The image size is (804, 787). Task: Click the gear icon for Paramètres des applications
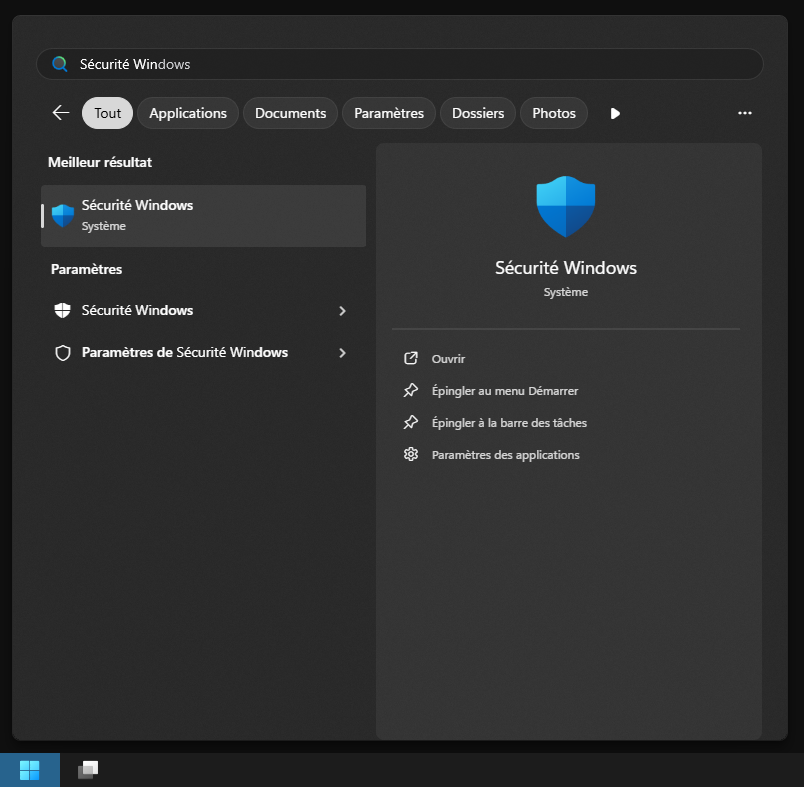(x=411, y=454)
